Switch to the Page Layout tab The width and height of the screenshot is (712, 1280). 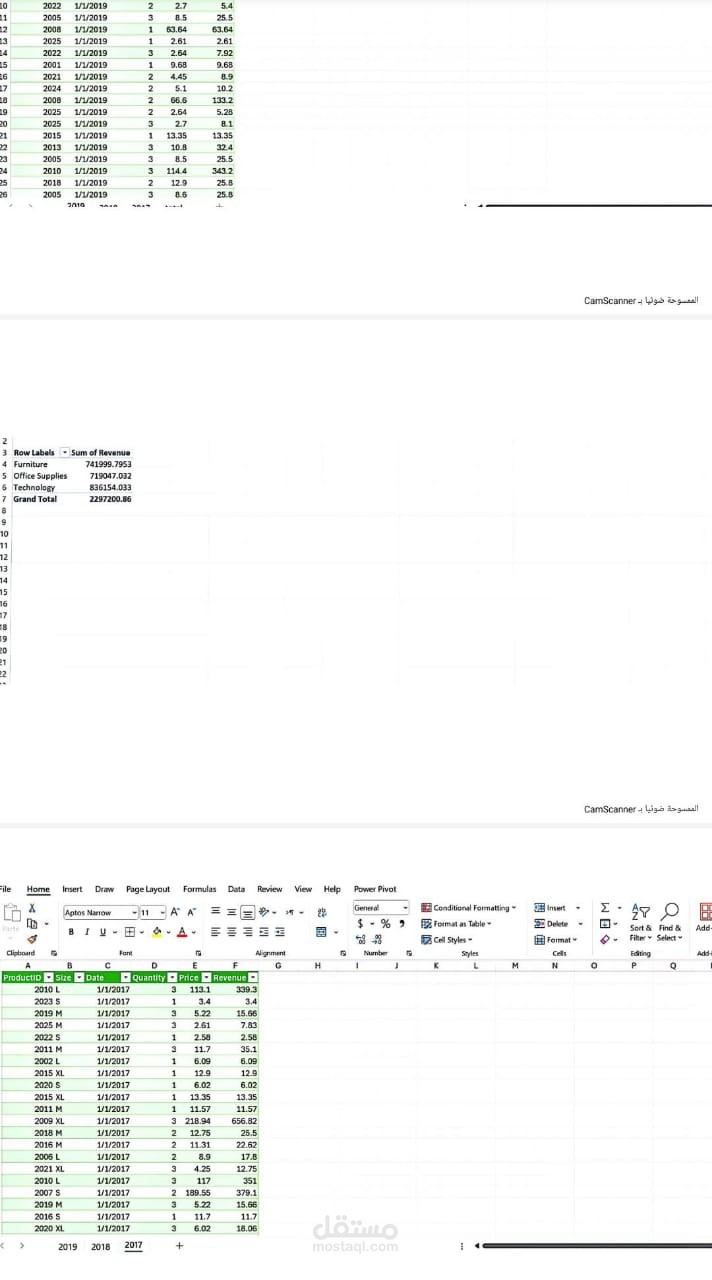coord(148,889)
